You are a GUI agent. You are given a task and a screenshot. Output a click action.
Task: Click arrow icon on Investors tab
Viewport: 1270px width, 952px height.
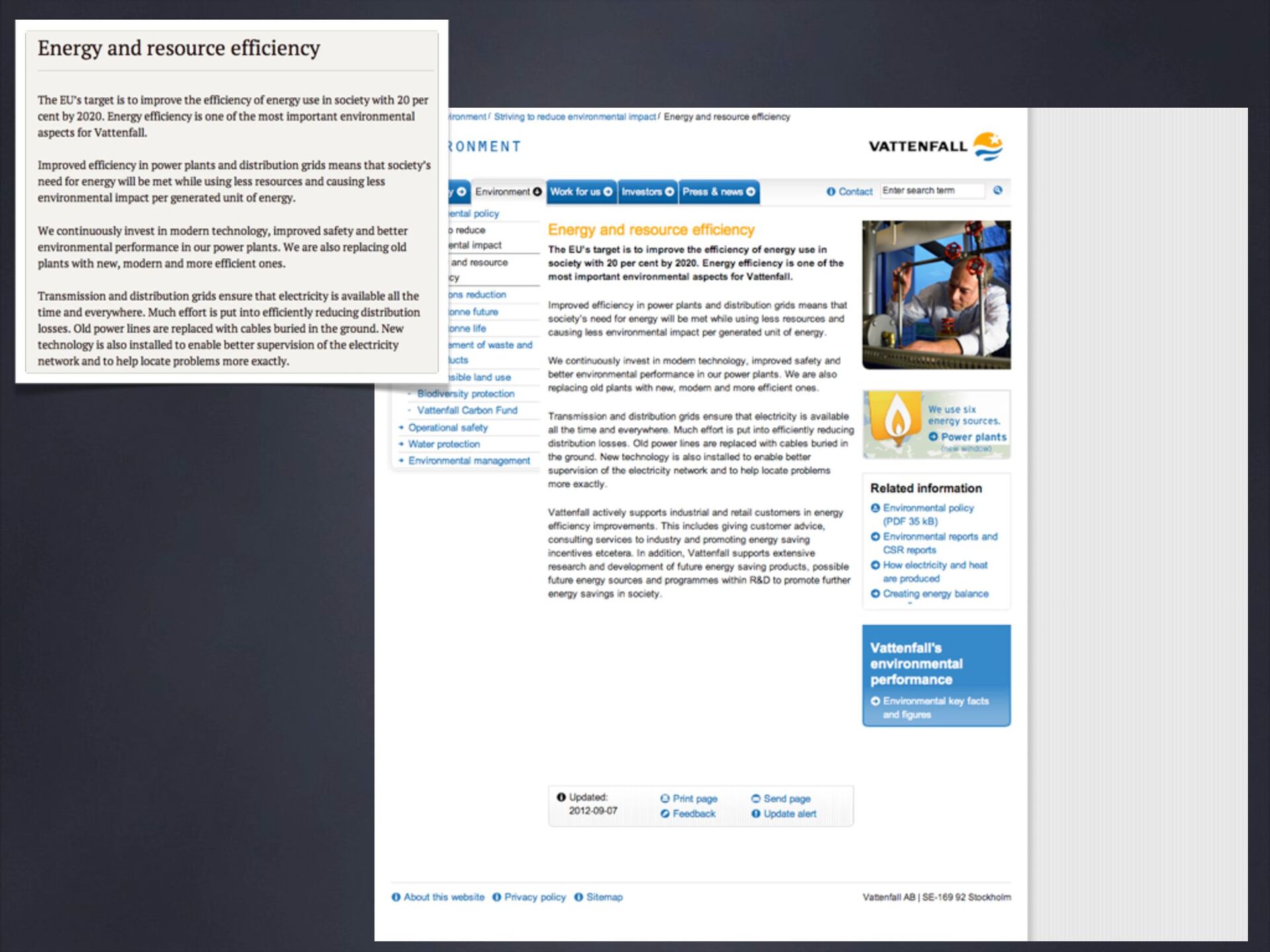pyautogui.click(x=669, y=192)
